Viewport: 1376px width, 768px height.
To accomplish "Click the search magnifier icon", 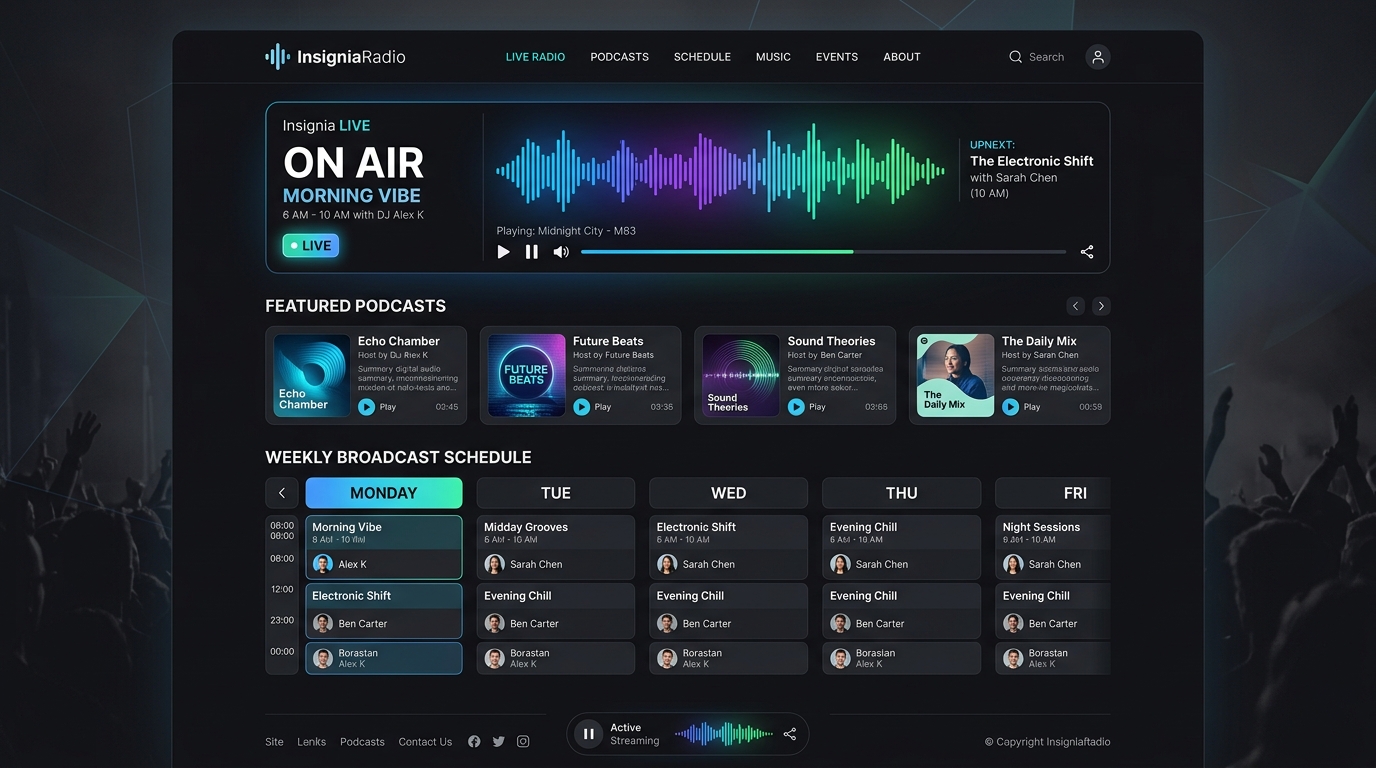I will pos(1015,57).
